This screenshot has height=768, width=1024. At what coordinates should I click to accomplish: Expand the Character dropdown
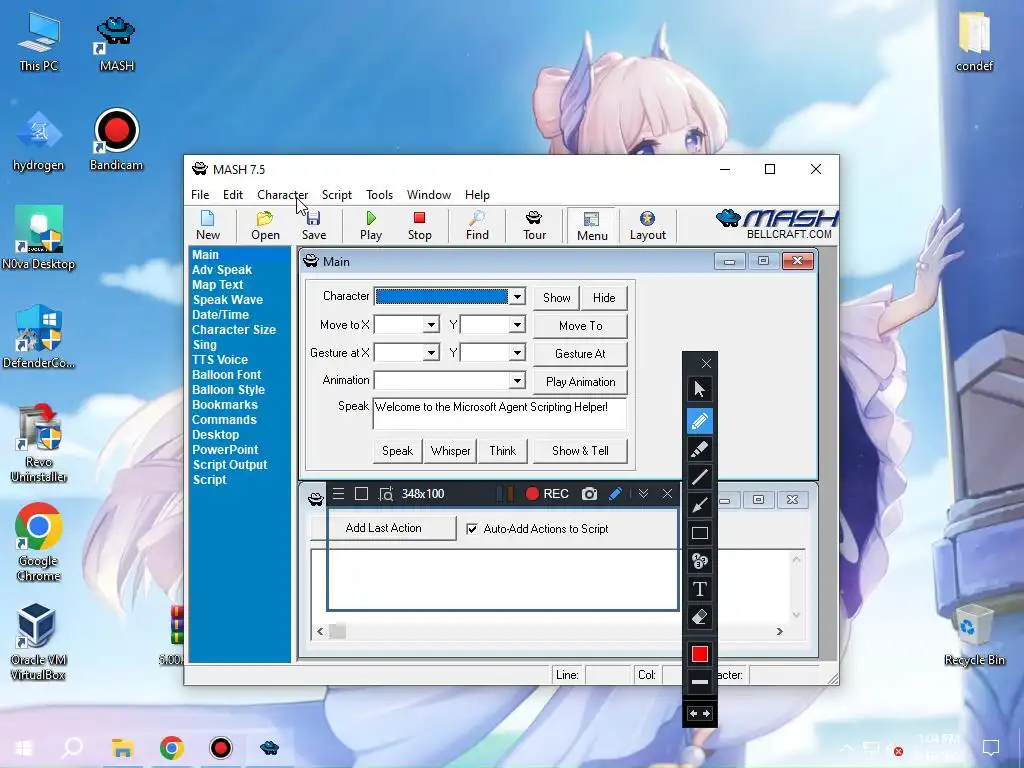pyautogui.click(x=517, y=296)
